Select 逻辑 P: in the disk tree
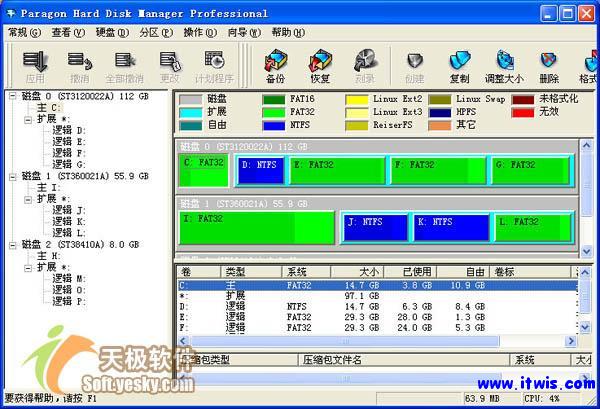The image size is (600, 409). pyautogui.click(x=69, y=302)
